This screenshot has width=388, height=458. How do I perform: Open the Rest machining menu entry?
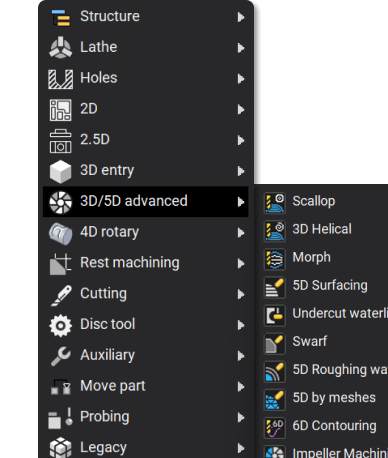(x=146, y=263)
